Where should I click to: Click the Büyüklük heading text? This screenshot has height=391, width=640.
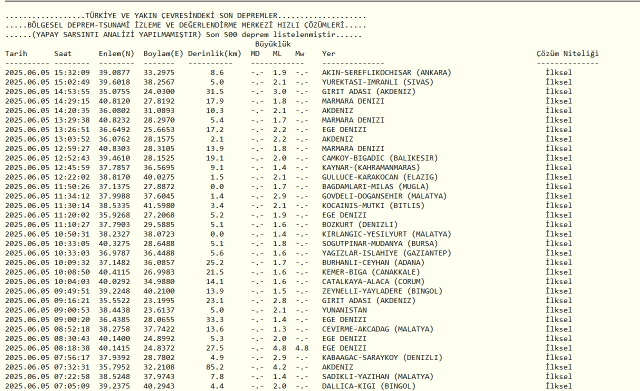point(273,44)
